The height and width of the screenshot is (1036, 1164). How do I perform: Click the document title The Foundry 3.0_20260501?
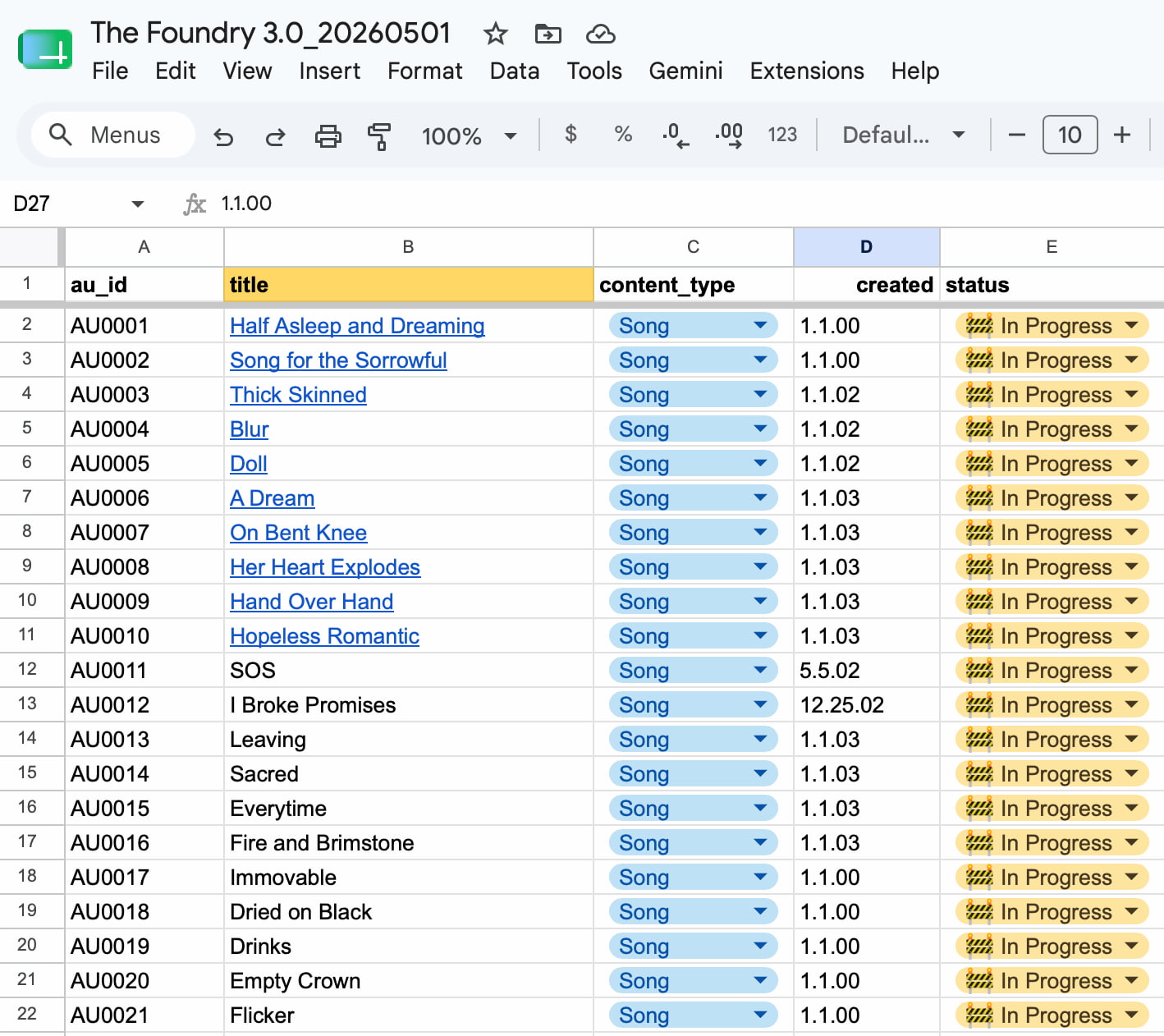point(271,33)
